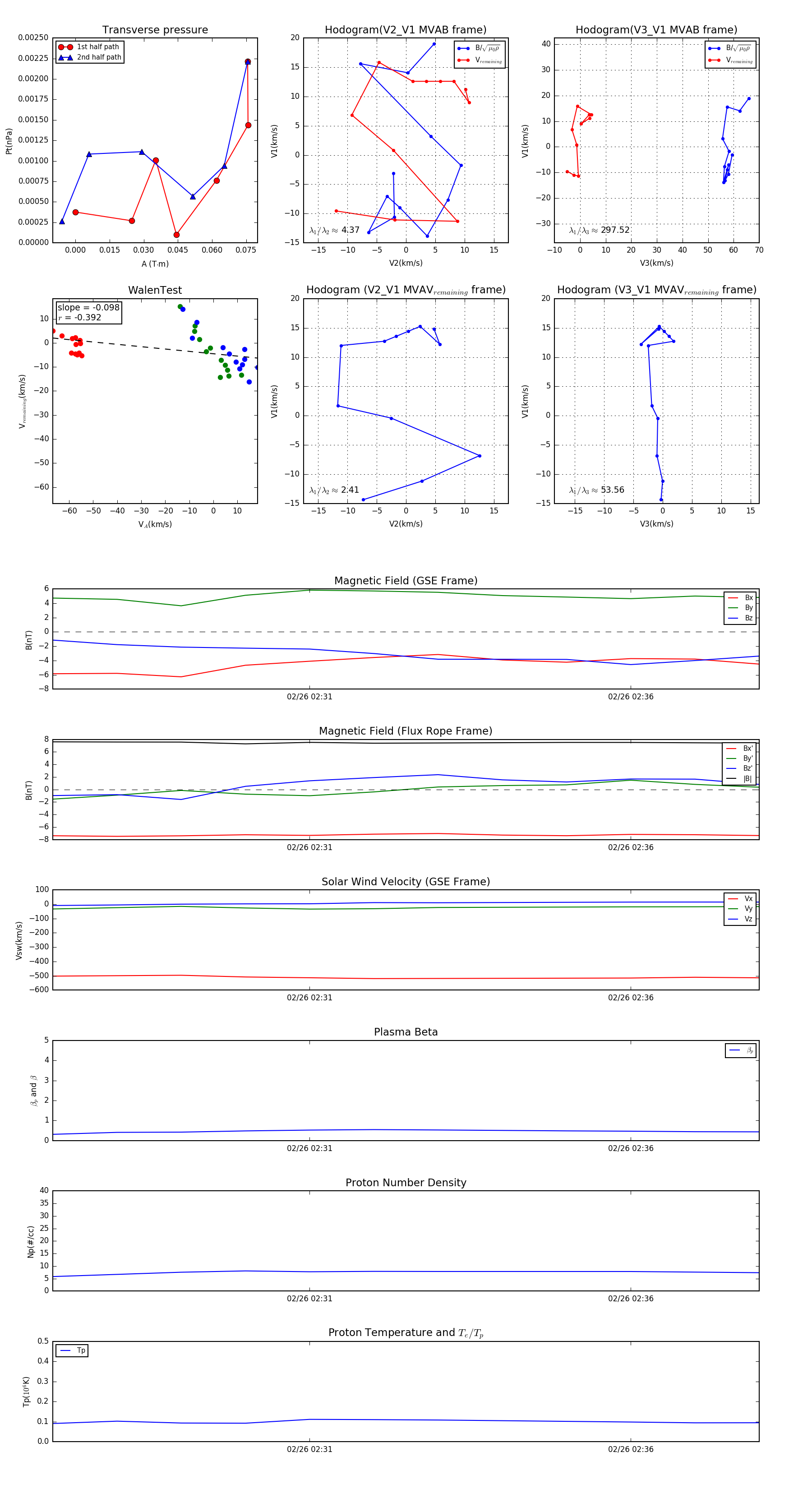Click the "Proton Temperature and Te/Tp" title

[406, 1333]
